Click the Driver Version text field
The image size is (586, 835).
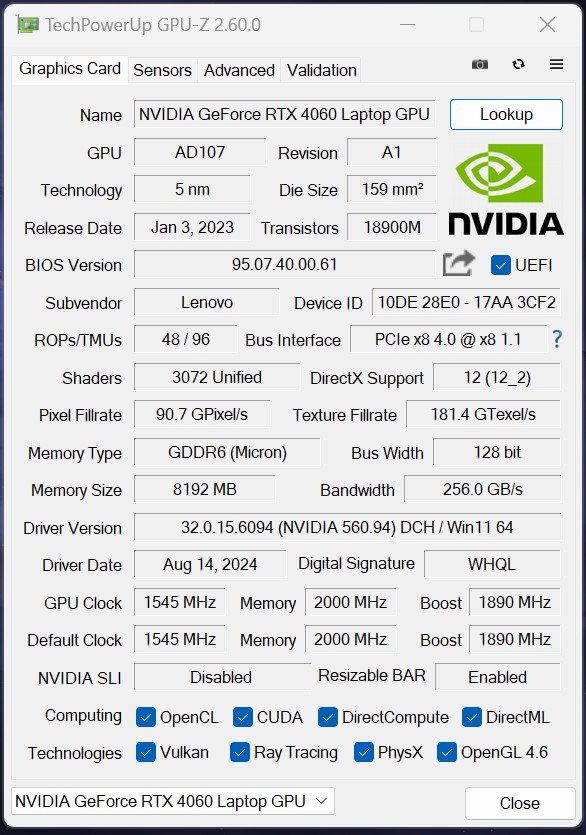[347, 527]
